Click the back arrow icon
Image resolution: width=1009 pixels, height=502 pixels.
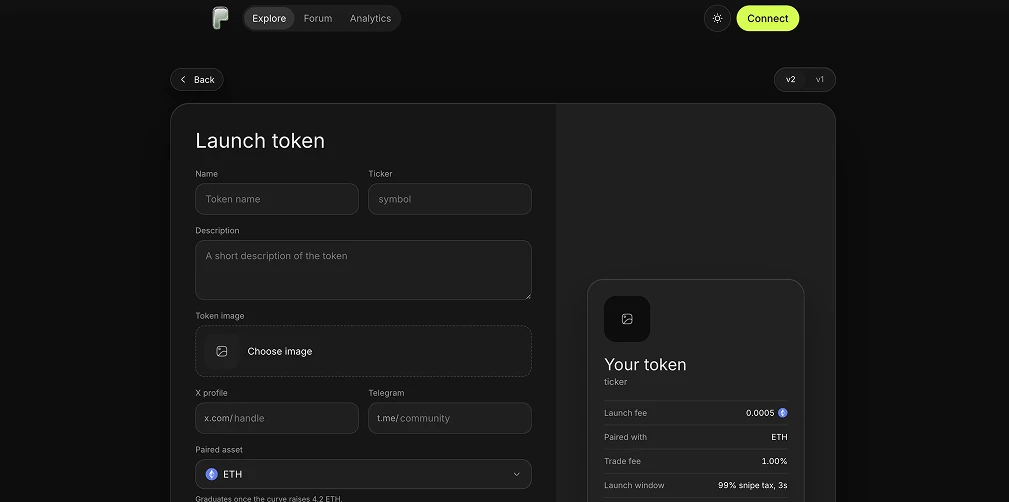tap(183, 80)
